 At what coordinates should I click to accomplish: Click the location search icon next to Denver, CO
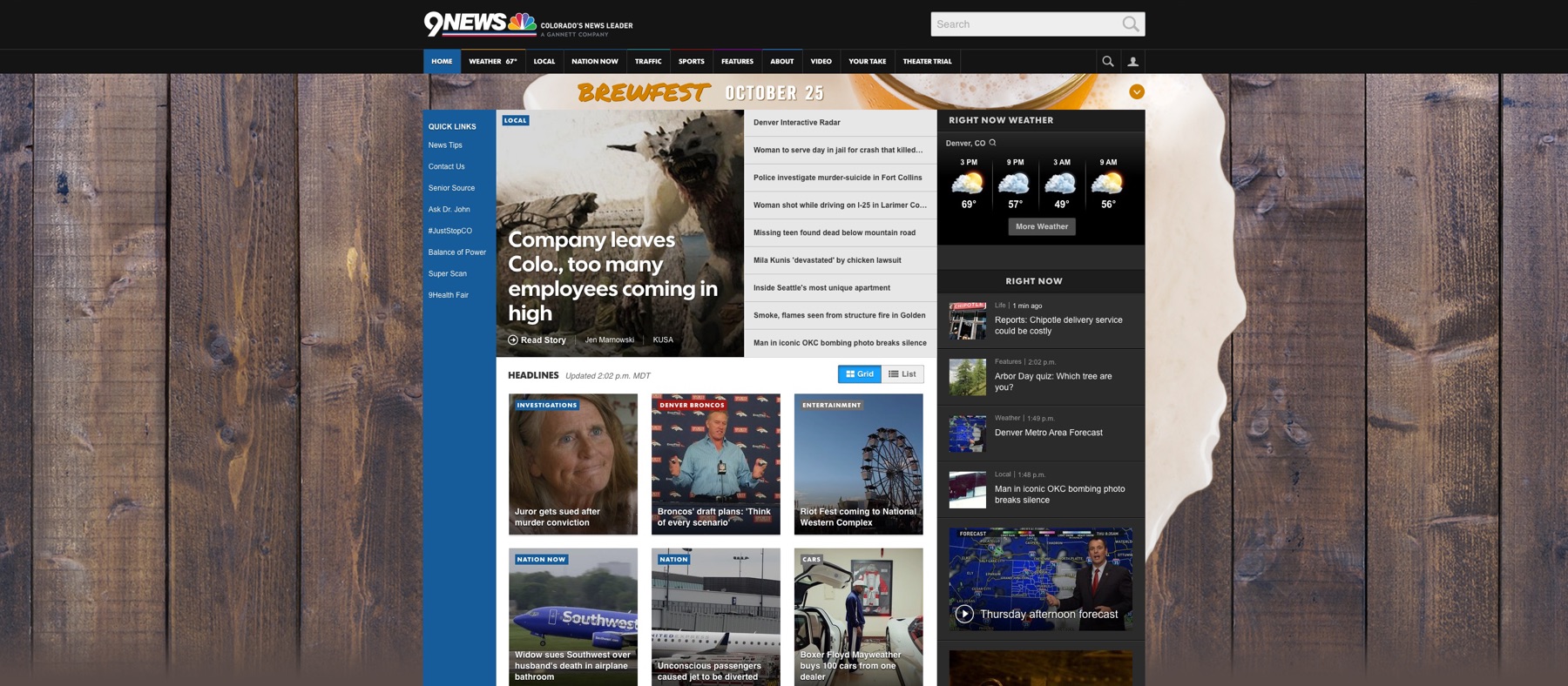(x=992, y=143)
